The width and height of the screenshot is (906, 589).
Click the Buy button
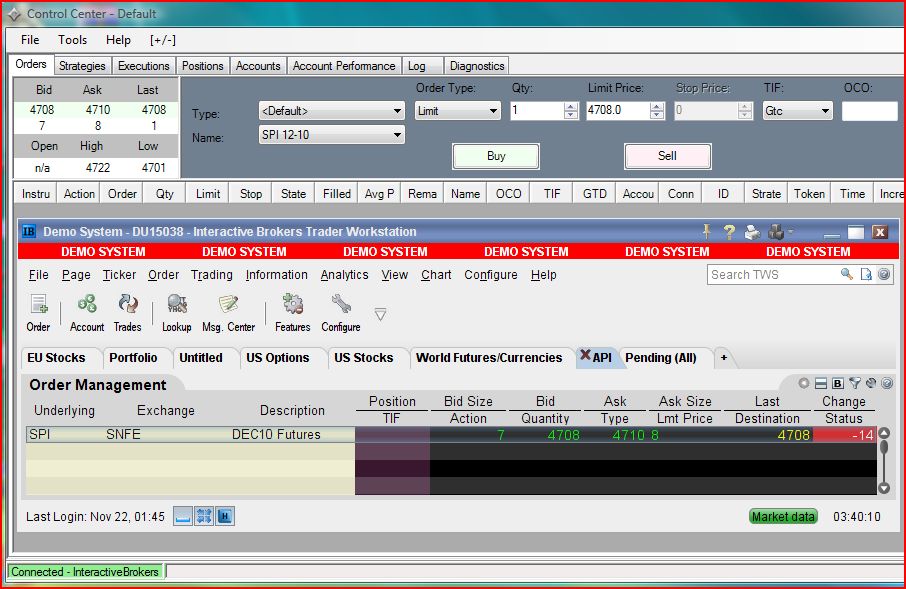pyautogui.click(x=496, y=156)
